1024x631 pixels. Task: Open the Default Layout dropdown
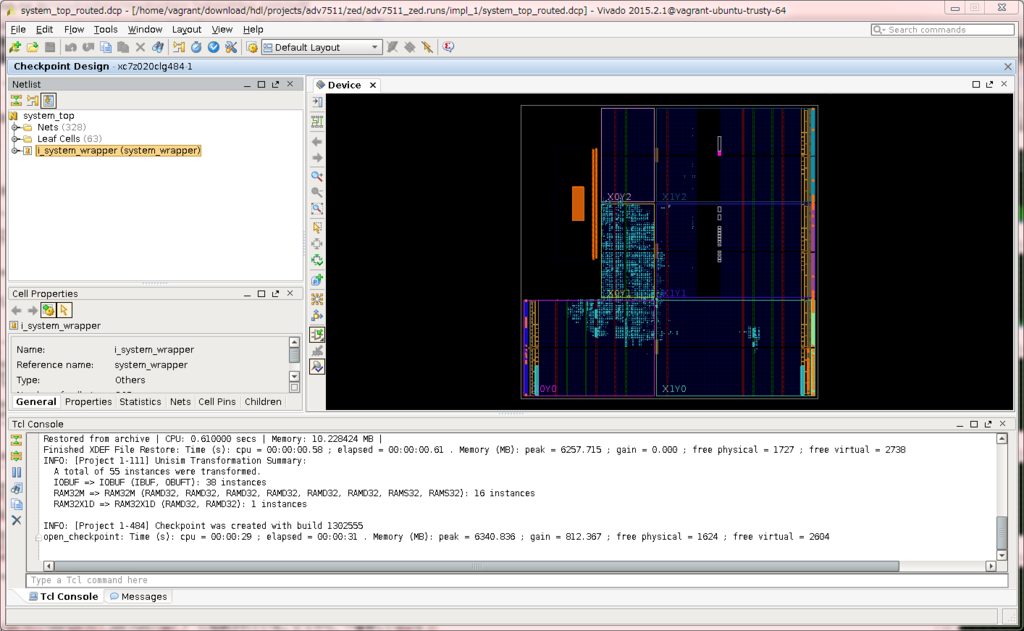pos(321,47)
